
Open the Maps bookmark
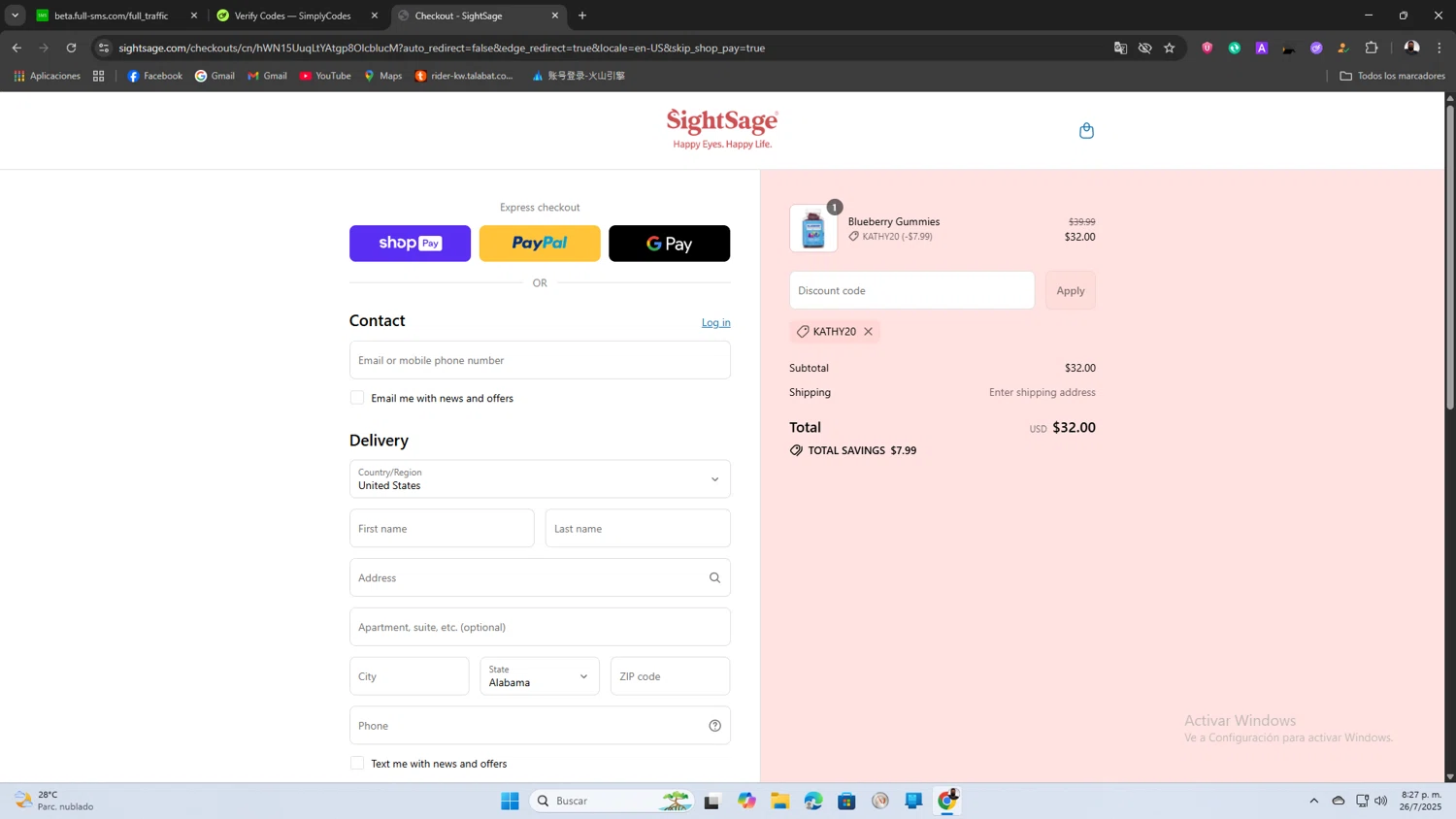tap(382, 76)
